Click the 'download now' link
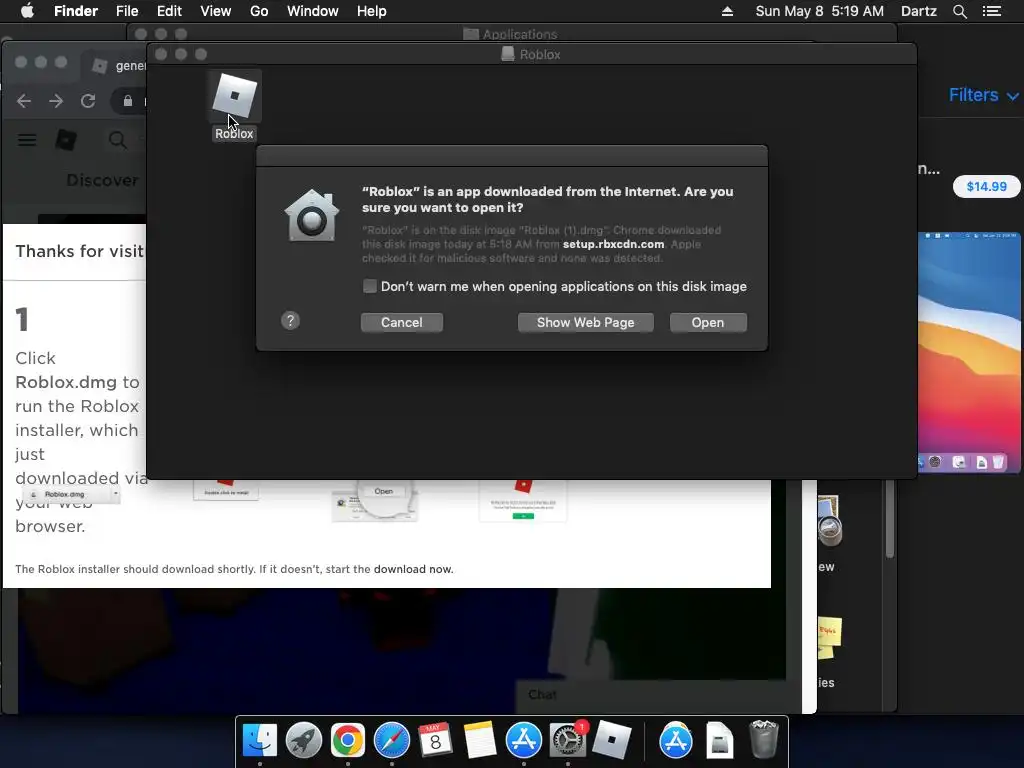The width and height of the screenshot is (1024, 768). 413,569
